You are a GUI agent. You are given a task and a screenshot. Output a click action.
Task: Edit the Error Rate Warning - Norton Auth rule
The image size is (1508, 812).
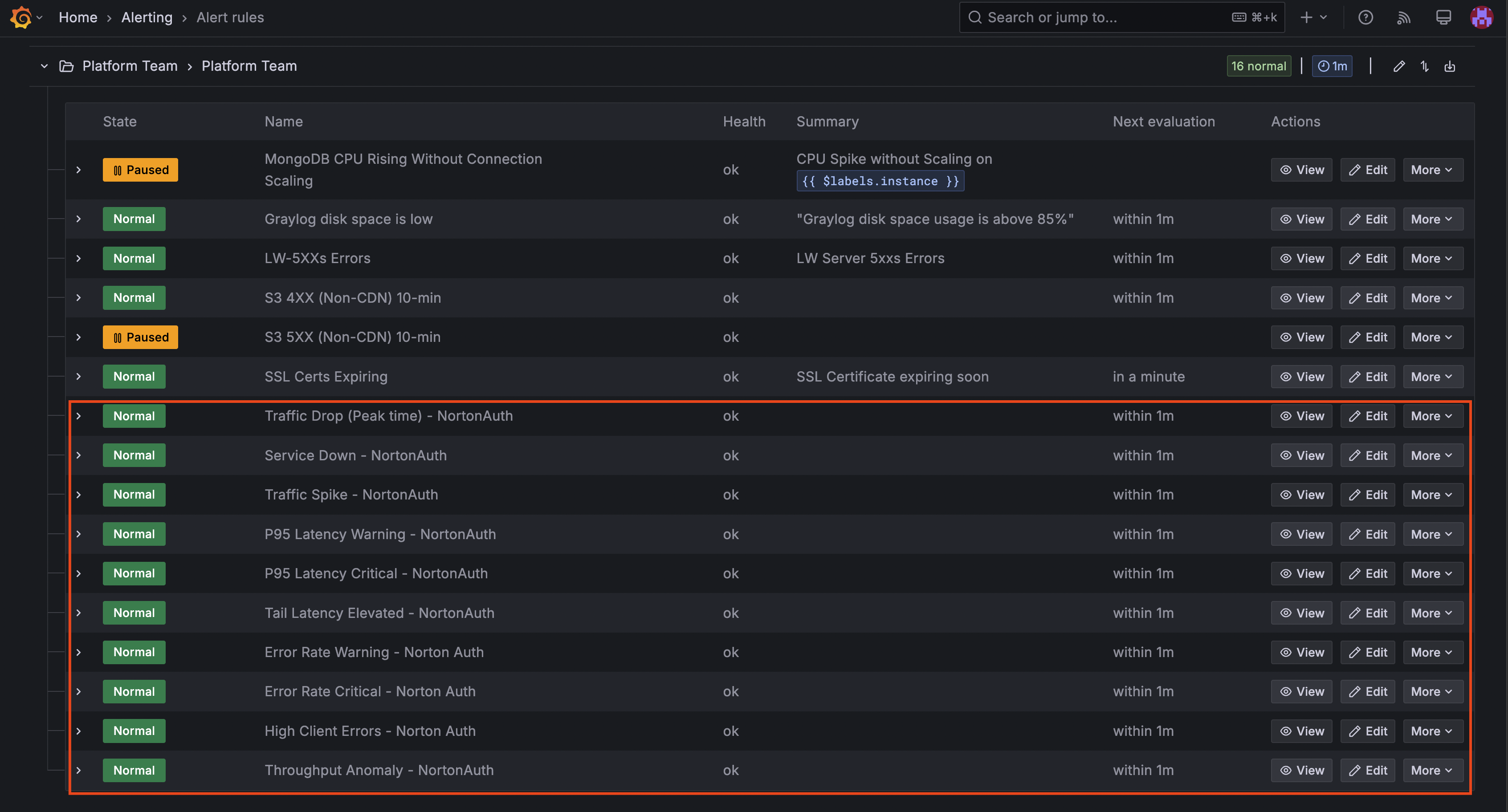tap(1368, 652)
